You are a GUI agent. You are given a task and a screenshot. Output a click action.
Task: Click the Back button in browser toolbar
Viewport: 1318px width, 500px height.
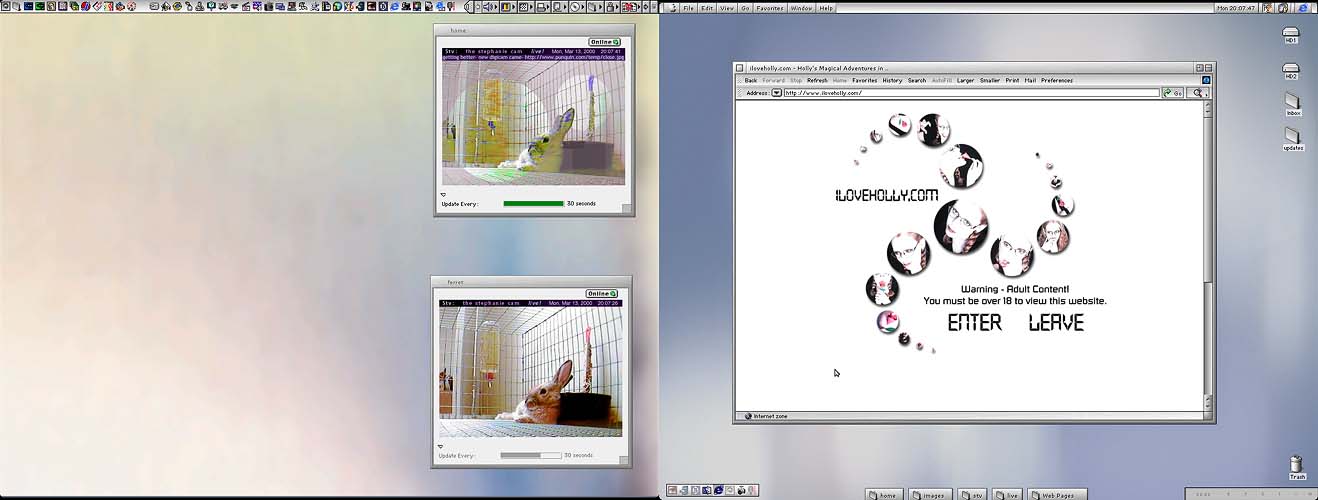point(750,80)
